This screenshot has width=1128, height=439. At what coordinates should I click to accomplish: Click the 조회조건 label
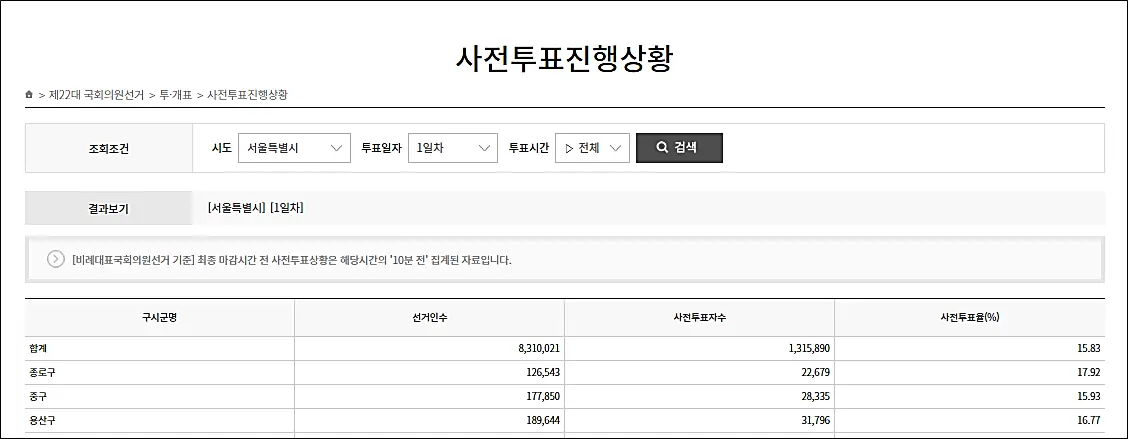click(109, 149)
